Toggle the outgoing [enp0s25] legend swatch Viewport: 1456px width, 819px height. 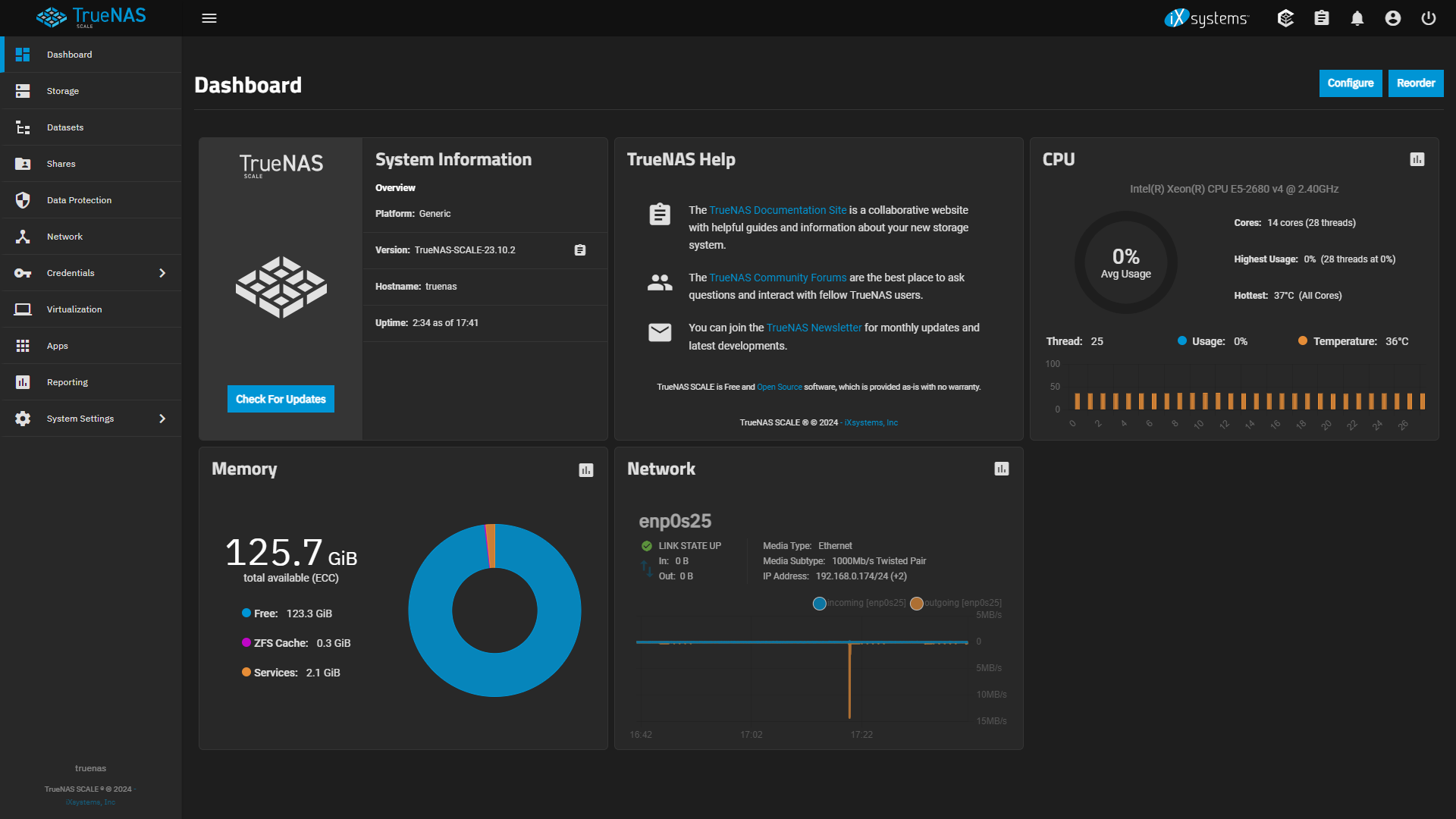pyautogui.click(x=917, y=604)
